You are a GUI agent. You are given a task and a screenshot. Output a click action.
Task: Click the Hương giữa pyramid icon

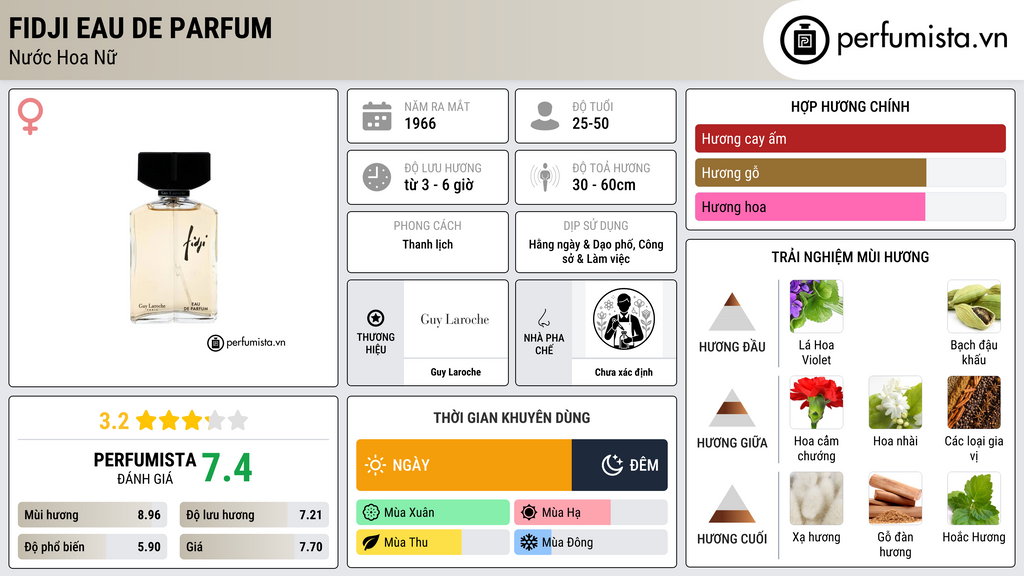(732, 408)
